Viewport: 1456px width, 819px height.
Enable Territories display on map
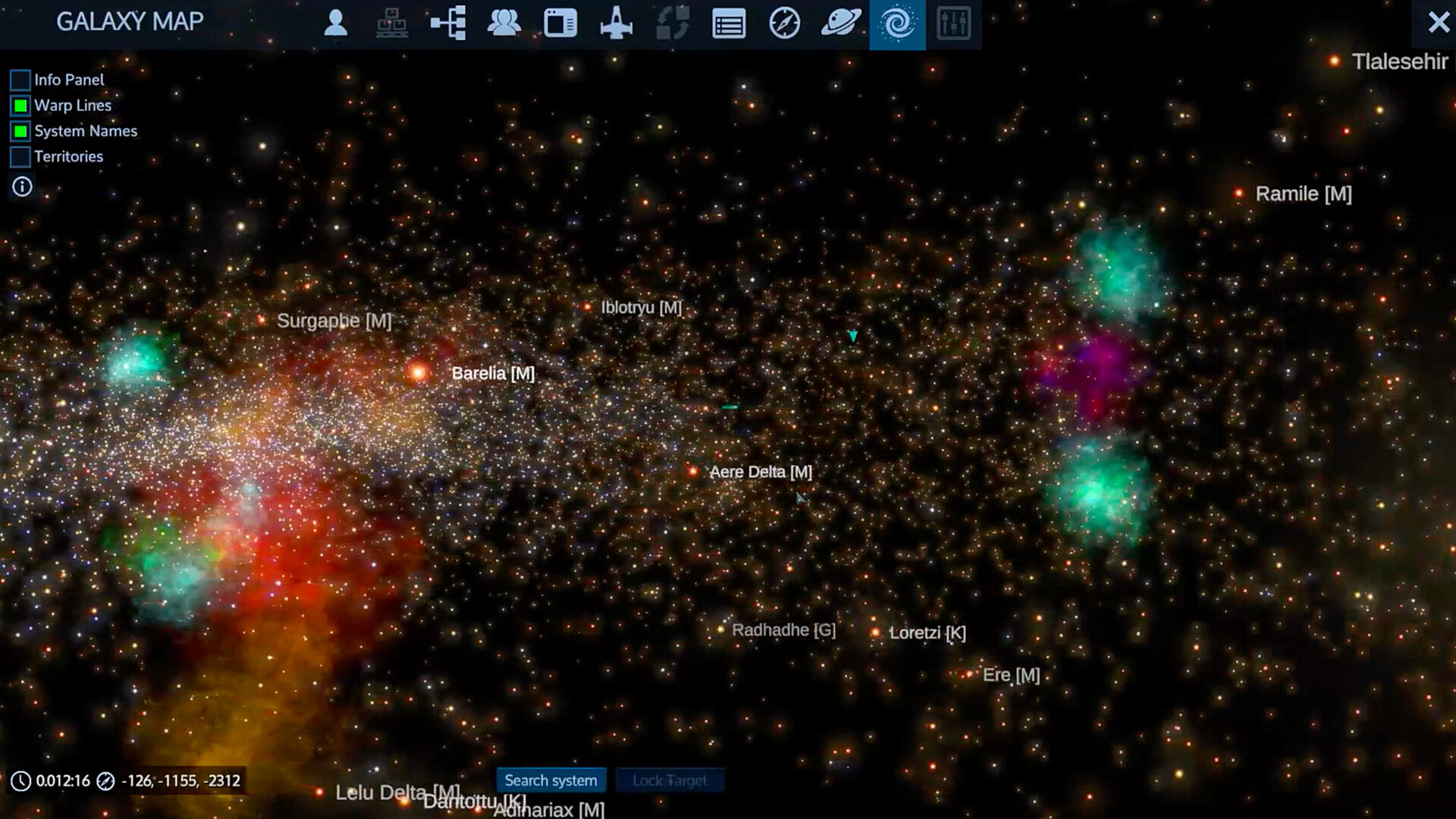tap(18, 155)
